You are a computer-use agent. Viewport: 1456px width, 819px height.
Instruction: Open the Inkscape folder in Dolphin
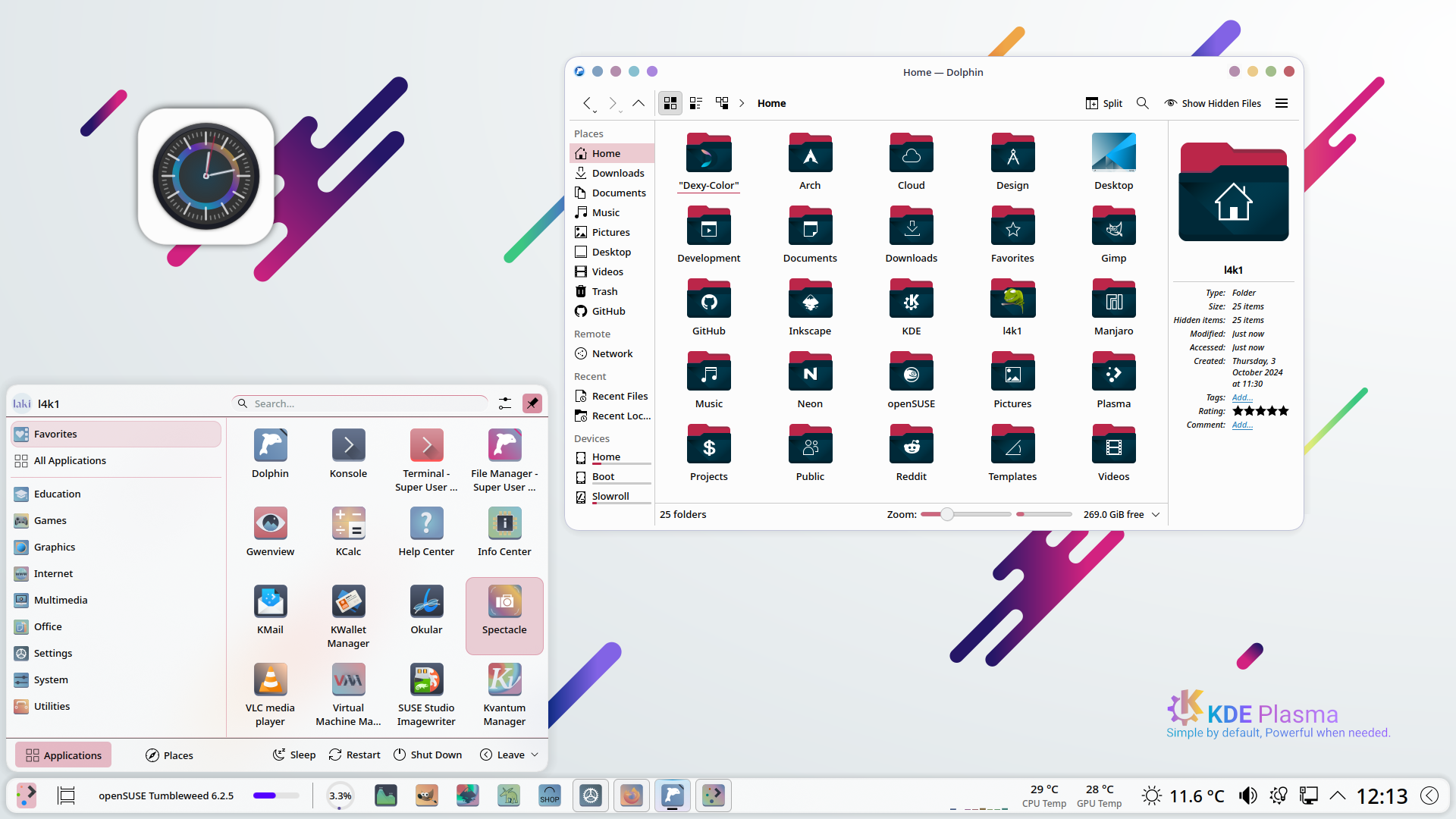[810, 308]
